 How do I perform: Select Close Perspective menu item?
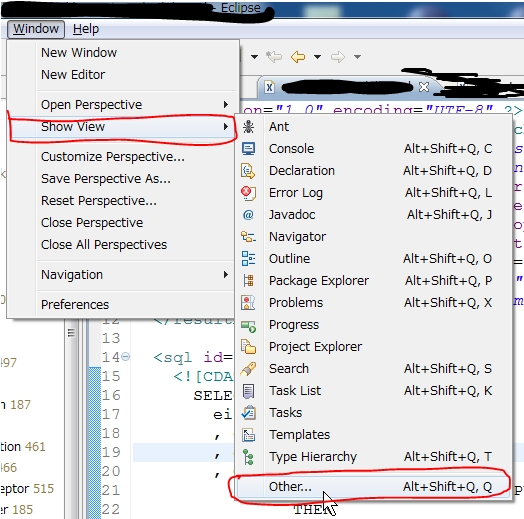(x=92, y=223)
